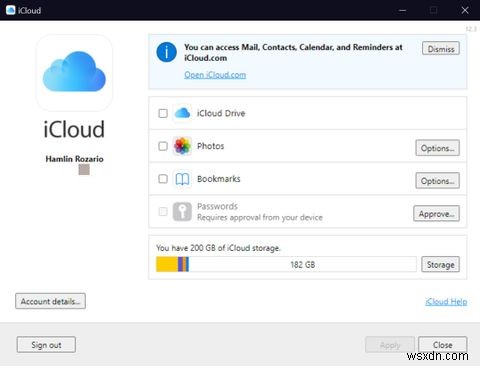The width and height of the screenshot is (480, 366).
Task: Click the Passwords checkbox
Action: coord(163,212)
